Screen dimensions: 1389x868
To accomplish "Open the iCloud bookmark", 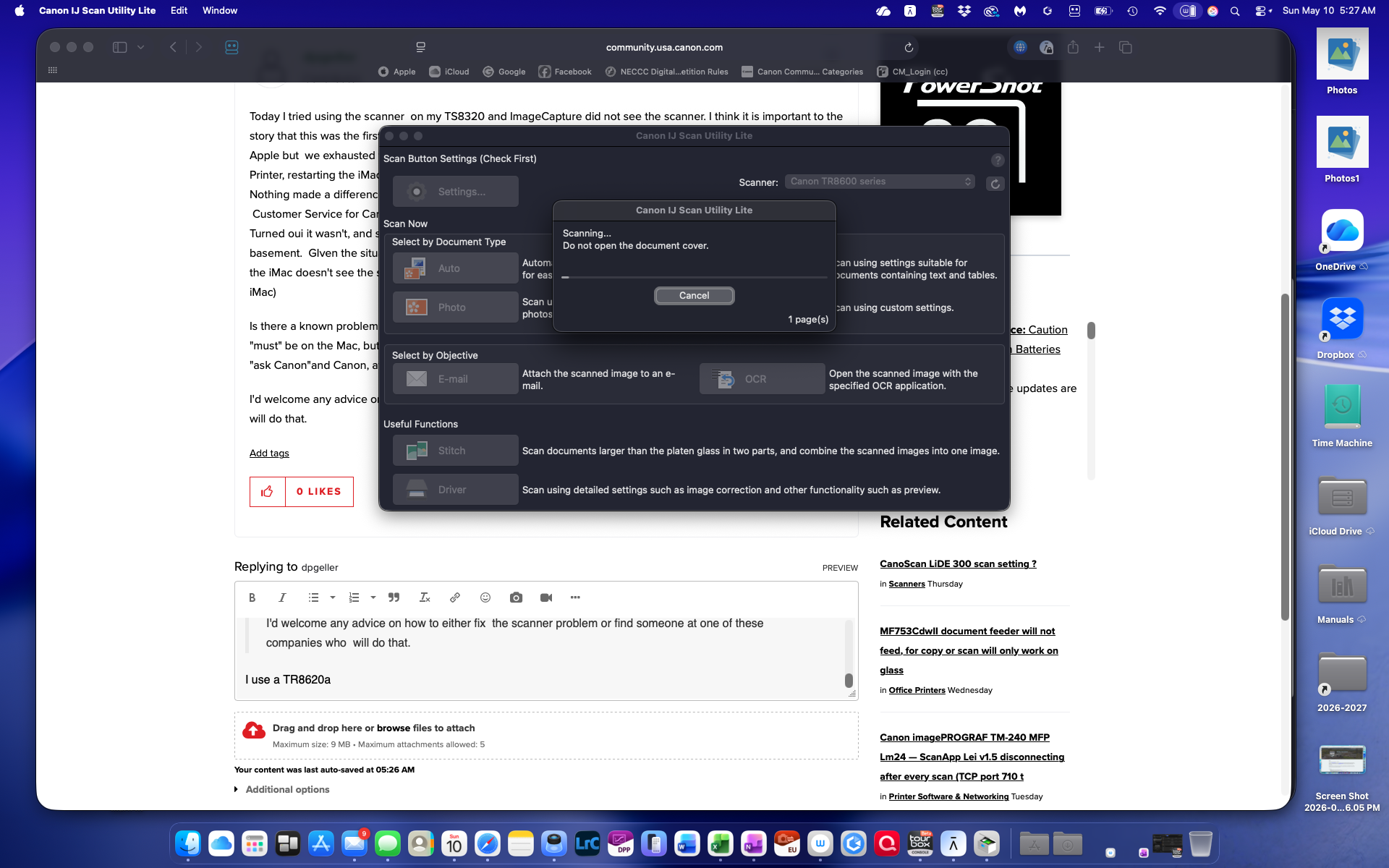I will [449, 72].
